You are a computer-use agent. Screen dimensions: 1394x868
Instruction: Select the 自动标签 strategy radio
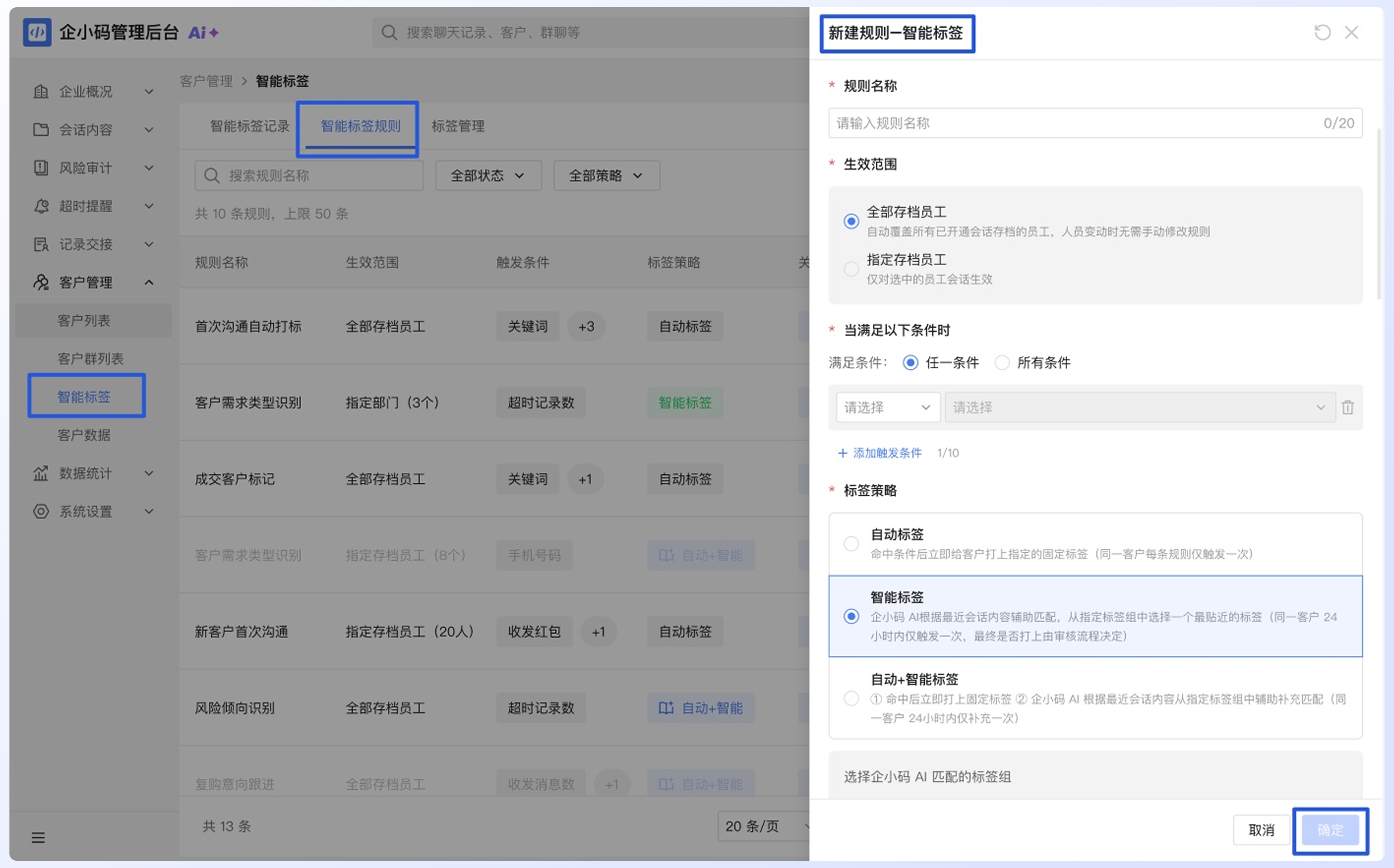click(x=851, y=544)
